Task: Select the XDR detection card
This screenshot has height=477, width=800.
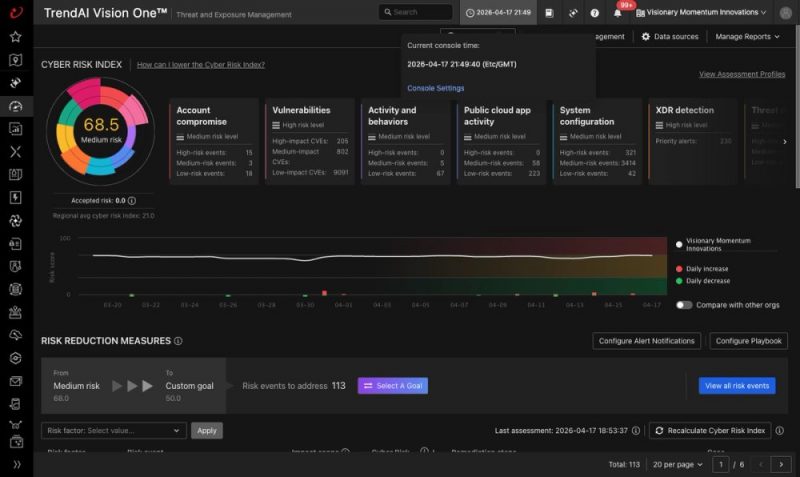Action: point(693,141)
